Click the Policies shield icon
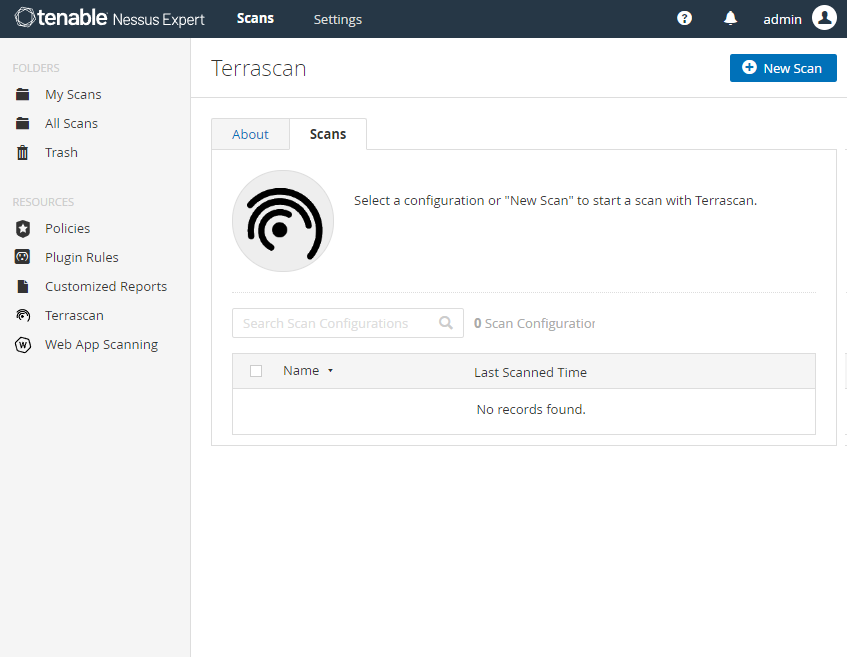This screenshot has width=847, height=657. (x=23, y=229)
